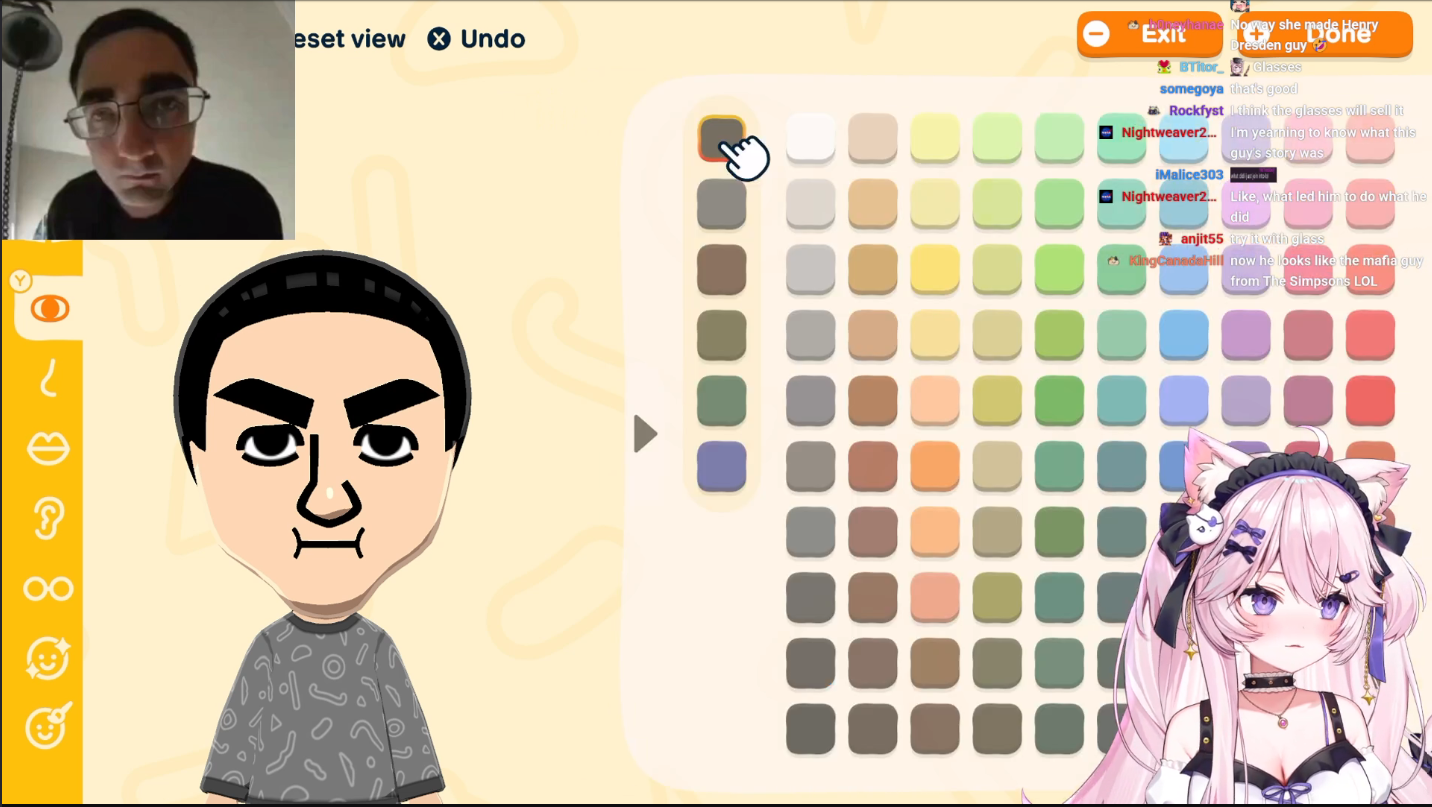Pick the purple-blue quick color swatch
The image size is (1432, 807).
tap(721, 466)
